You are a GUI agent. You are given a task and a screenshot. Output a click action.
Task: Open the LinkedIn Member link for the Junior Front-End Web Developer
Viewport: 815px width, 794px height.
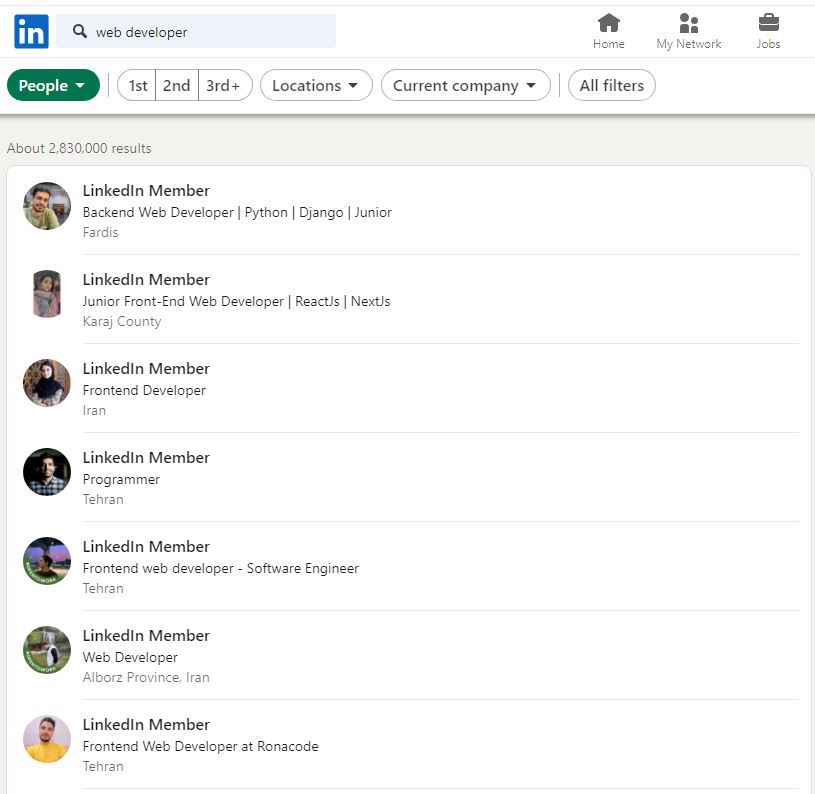pyautogui.click(x=146, y=280)
